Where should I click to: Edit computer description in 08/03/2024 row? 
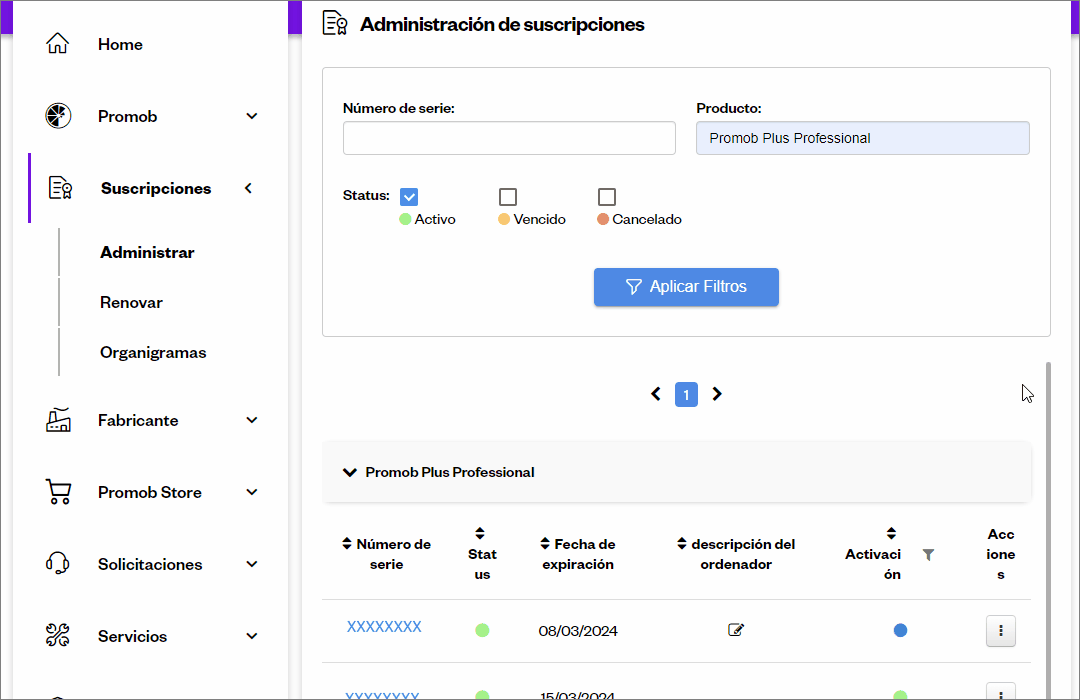point(736,630)
